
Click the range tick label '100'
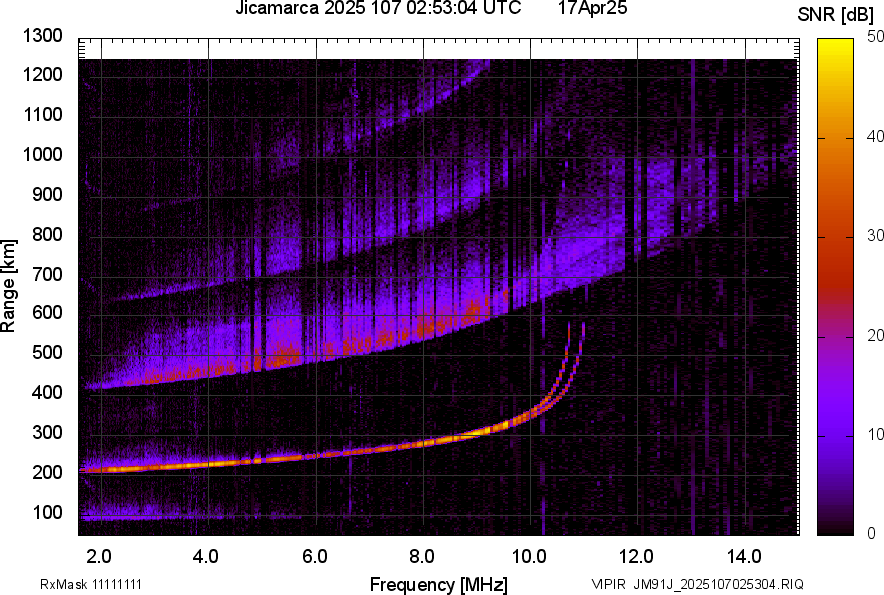(47, 512)
